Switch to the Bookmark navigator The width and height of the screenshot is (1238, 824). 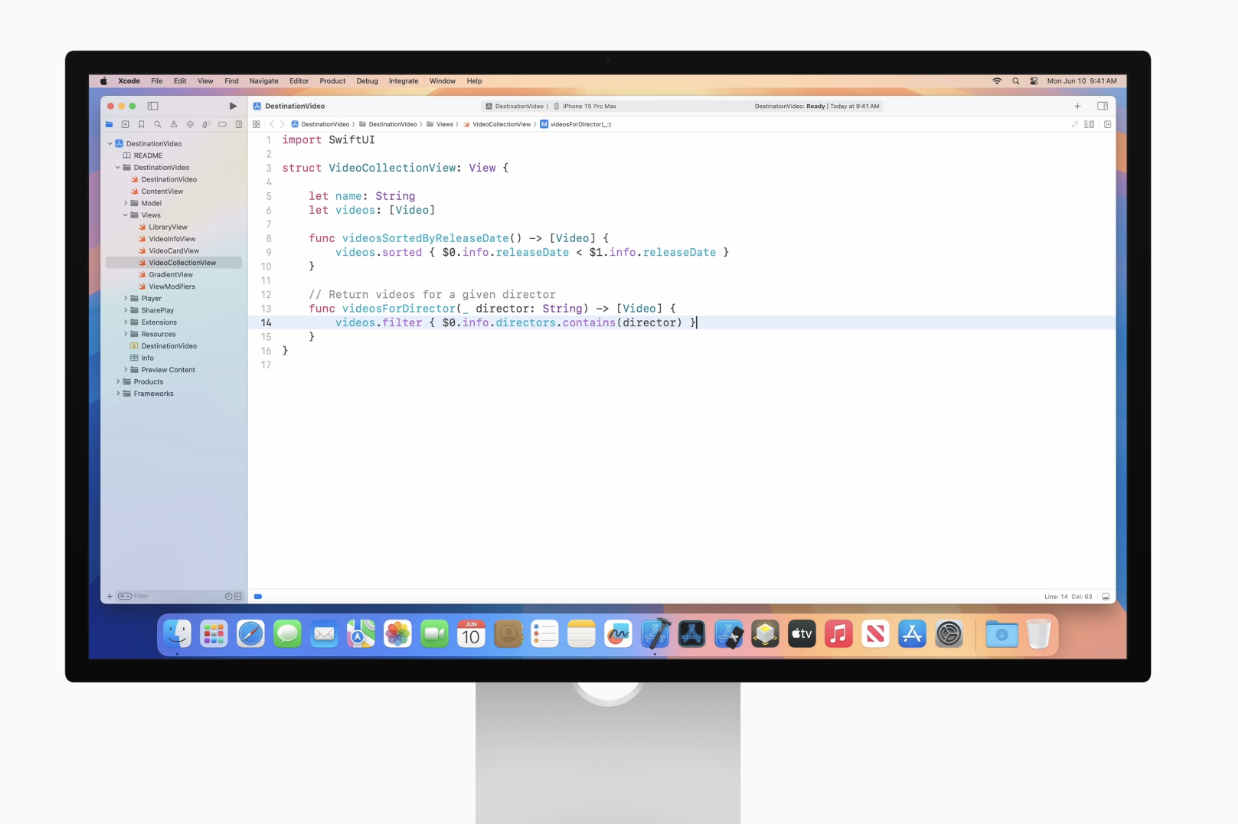[141, 125]
